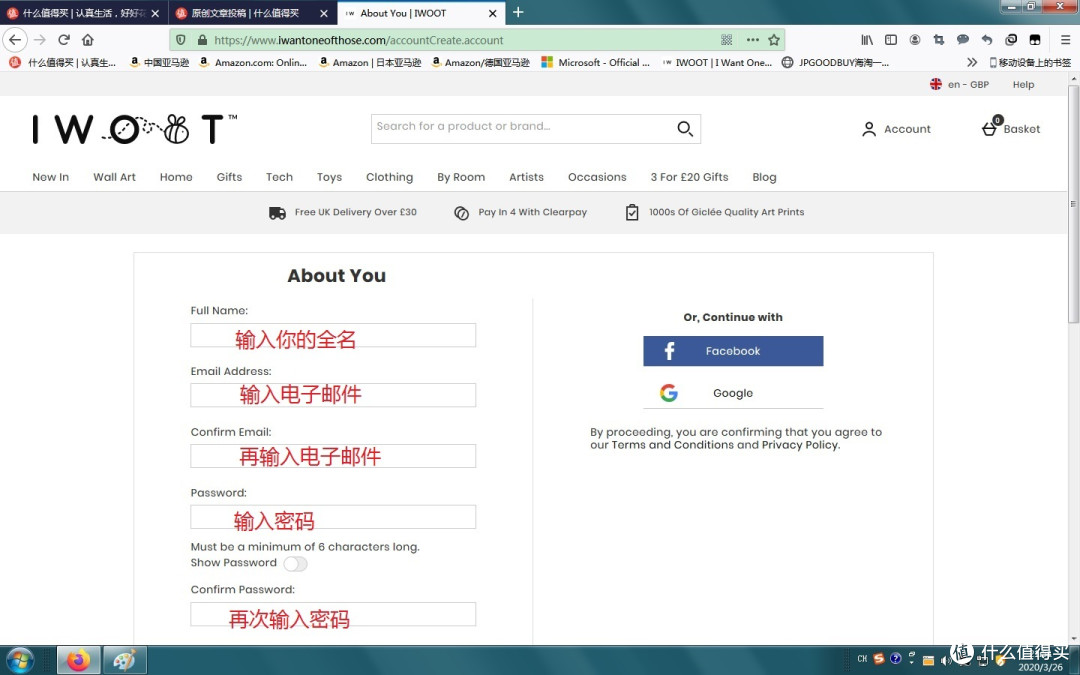Click the Windows Start button
Viewport: 1080px width, 675px height.
pyautogui.click(x=19, y=661)
